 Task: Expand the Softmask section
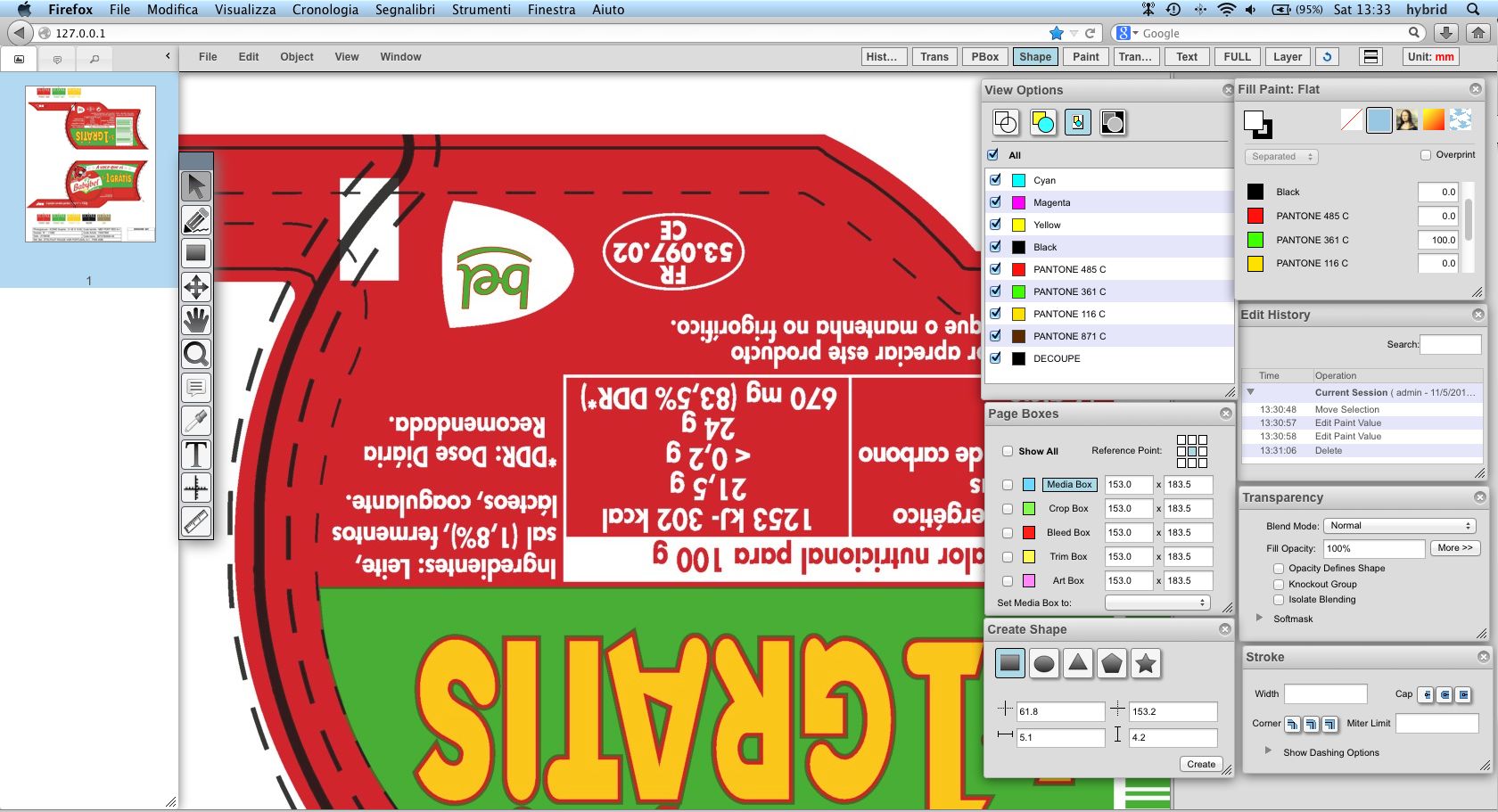1259,618
